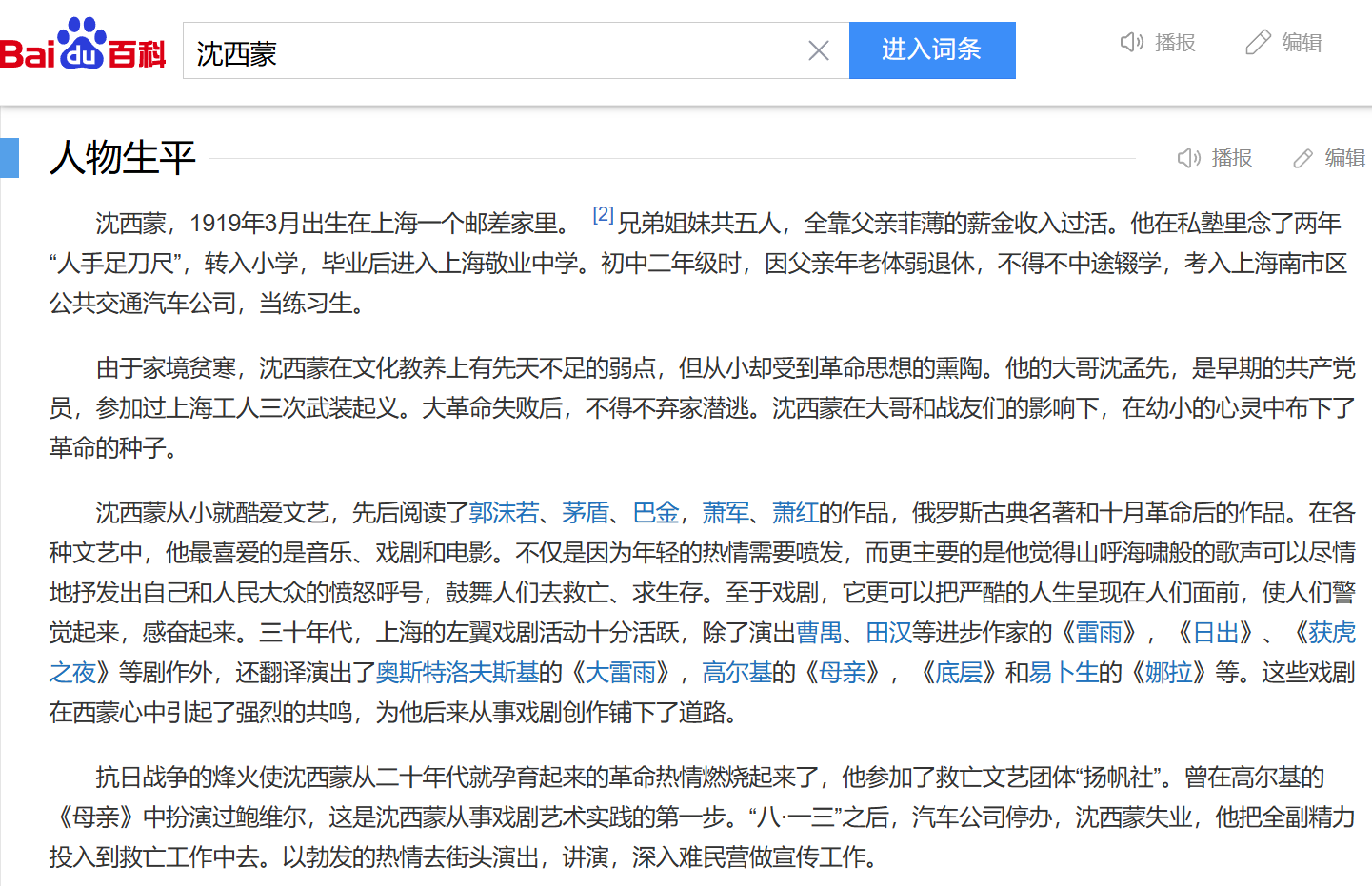Viewport: 1372px width, 886px height.
Task: Open the 茅盾 link
Action: point(585,513)
